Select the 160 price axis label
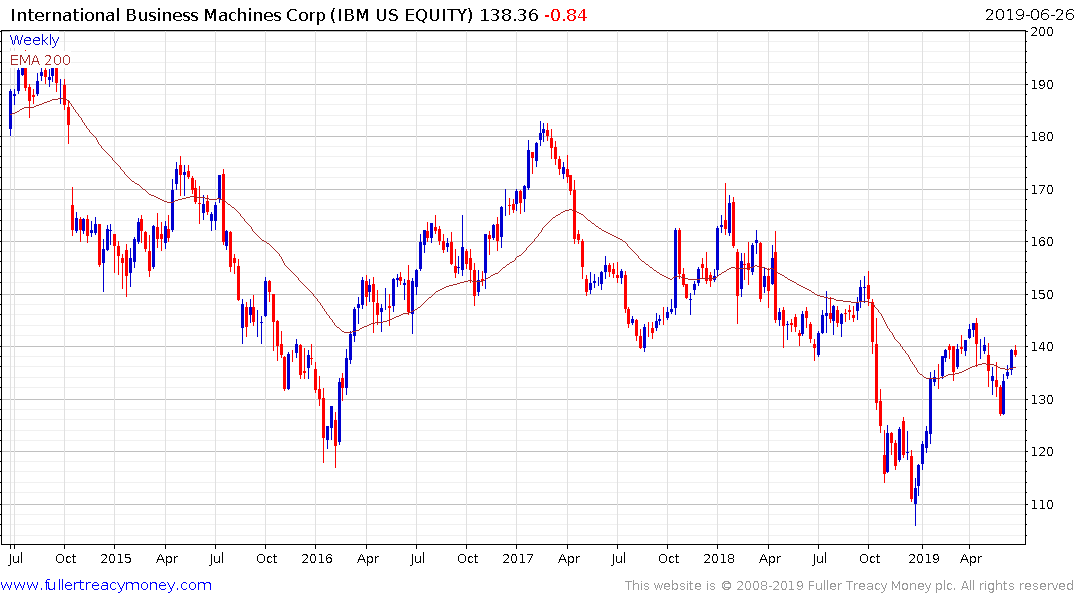1075x600 pixels. [1042, 242]
